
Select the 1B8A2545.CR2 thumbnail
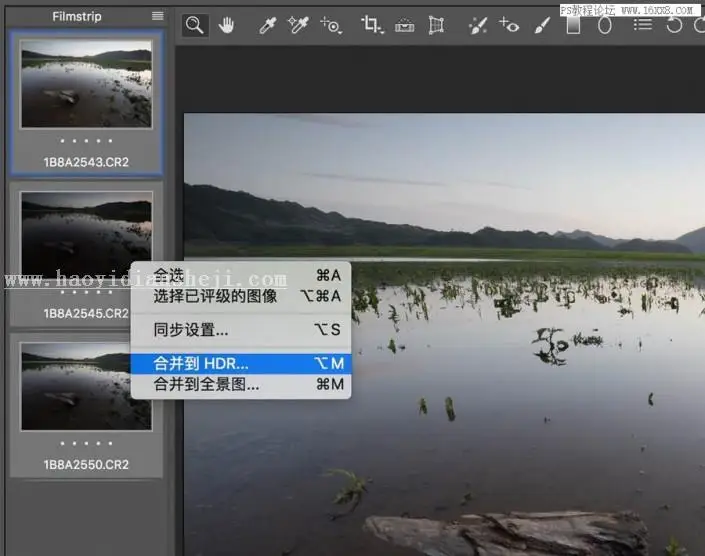86,233
